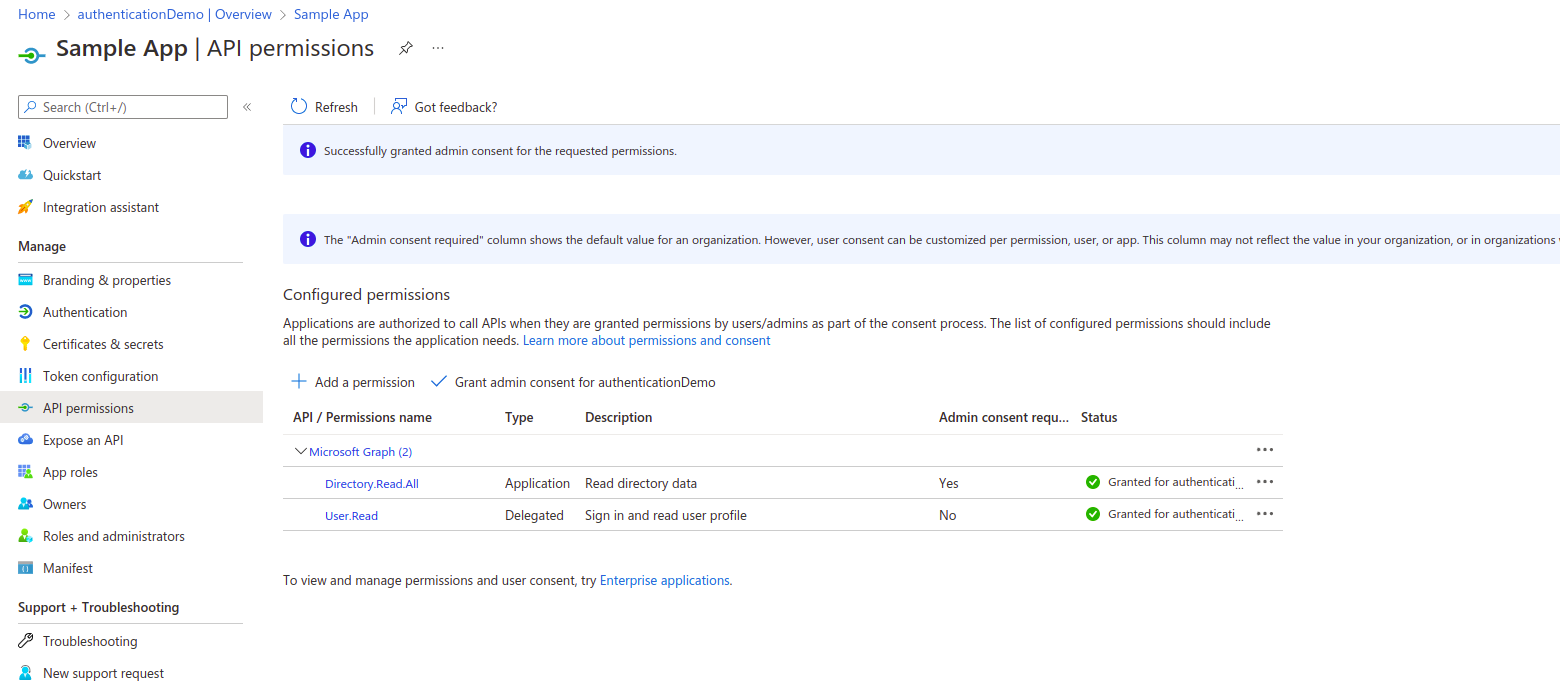Click the pin icon beside the page title
This screenshot has height=693, width=1560.
pos(405,48)
